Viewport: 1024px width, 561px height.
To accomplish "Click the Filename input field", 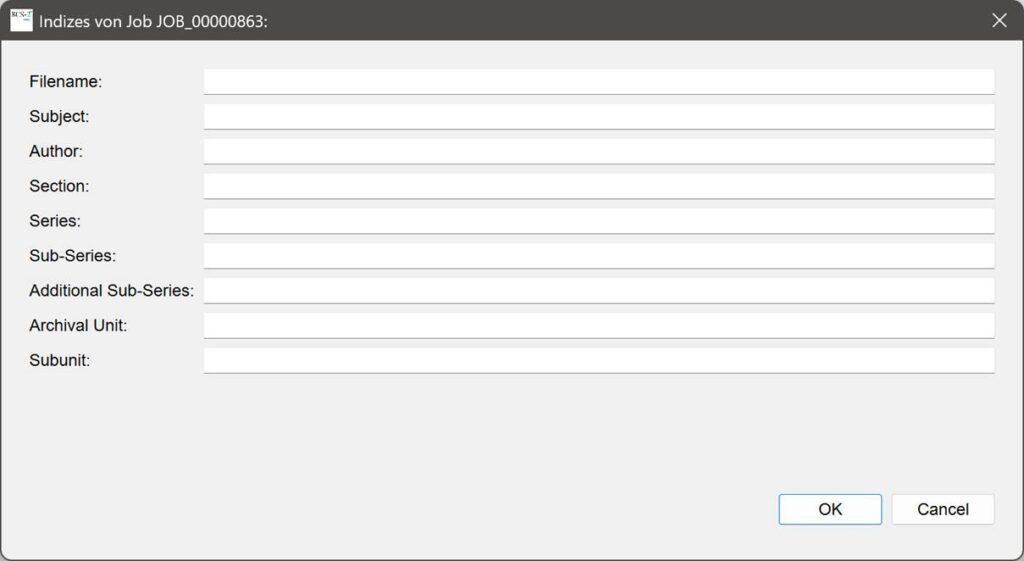I will (x=598, y=81).
